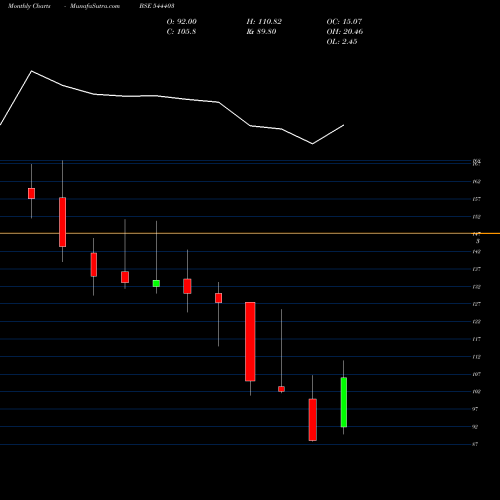500x500 pixels.
Task: Click the 127 price axis label
Action: (477, 304)
